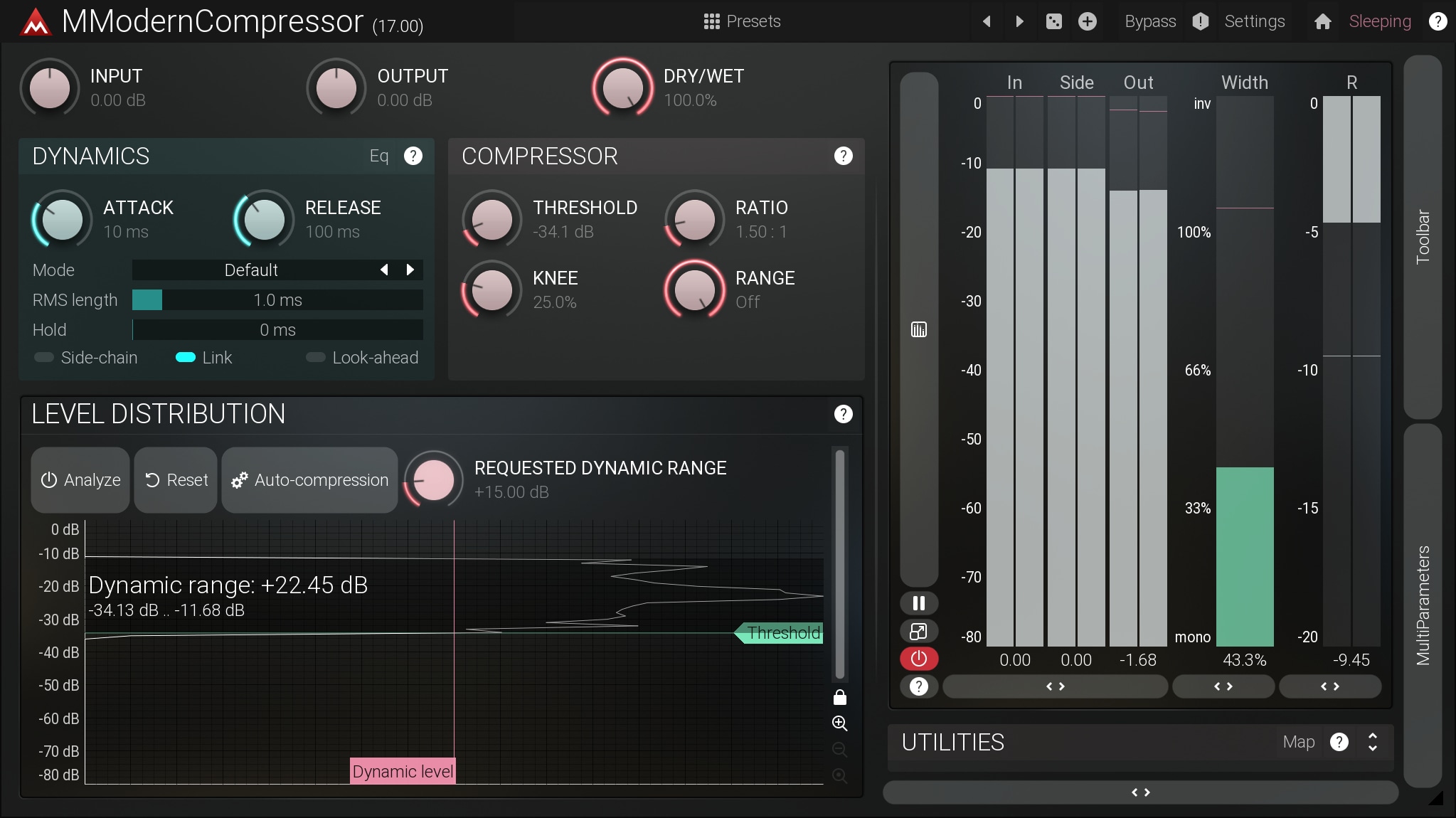Select next Mode with right arrow
Screen dimensions: 1456x818
point(410,270)
